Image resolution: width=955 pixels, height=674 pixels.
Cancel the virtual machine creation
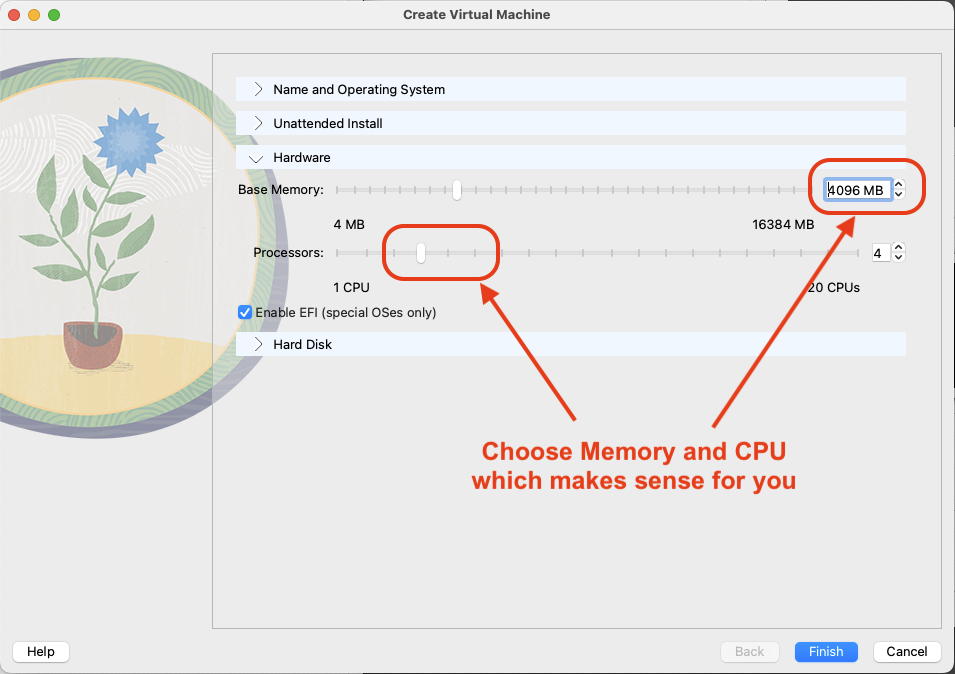click(906, 651)
